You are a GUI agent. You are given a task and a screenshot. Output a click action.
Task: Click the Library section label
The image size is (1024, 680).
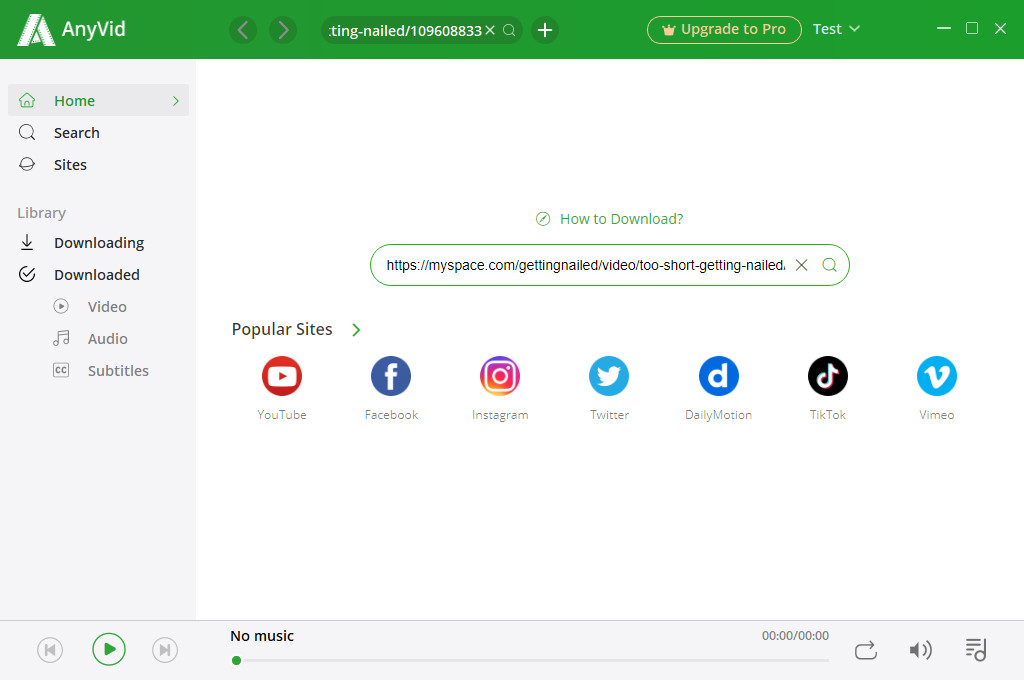41,213
